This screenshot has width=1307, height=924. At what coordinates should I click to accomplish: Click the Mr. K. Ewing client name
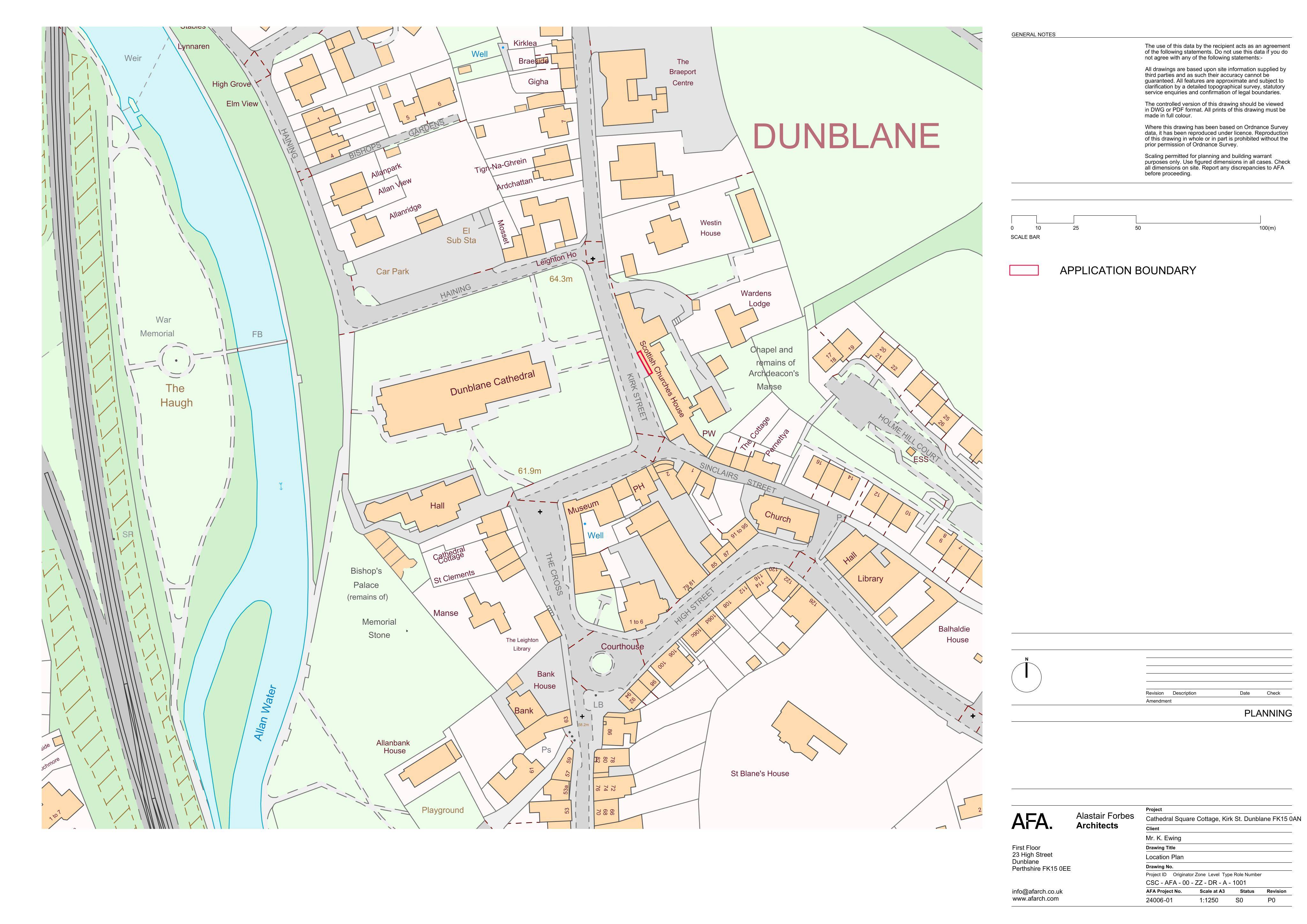(x=1163, y=838)
